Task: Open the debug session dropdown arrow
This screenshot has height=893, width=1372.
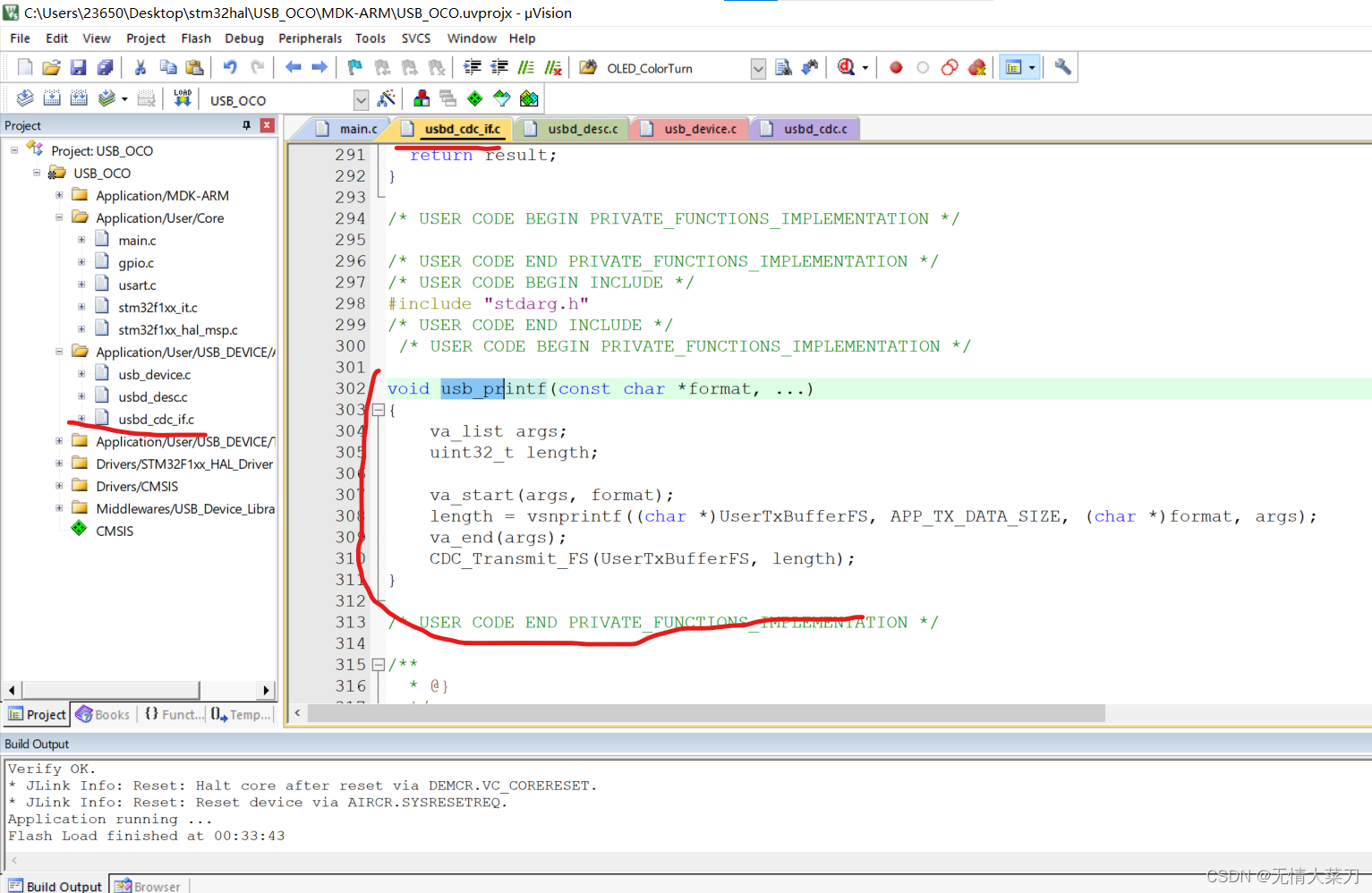Action: click(x=865, y=68)
